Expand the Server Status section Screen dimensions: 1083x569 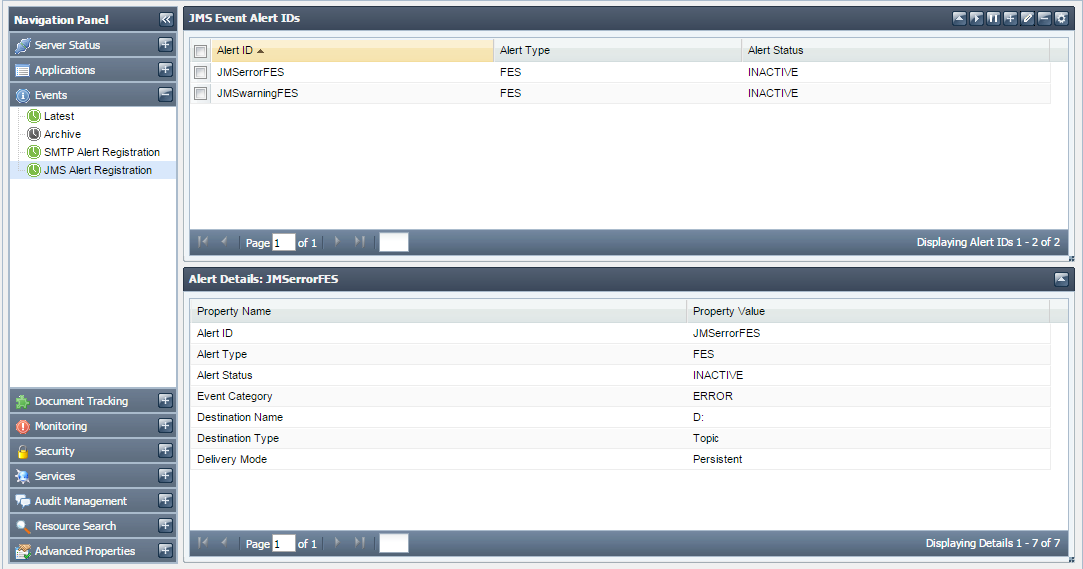point(165,45)
